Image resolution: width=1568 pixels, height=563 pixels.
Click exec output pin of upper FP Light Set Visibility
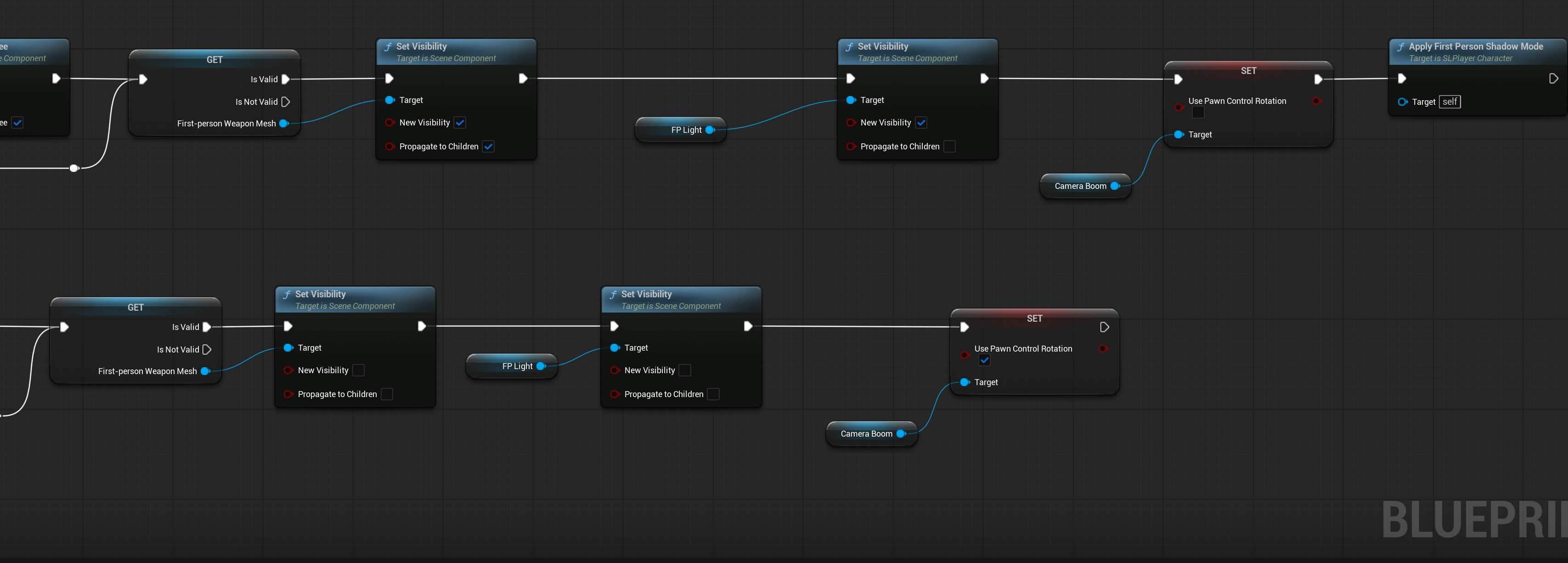pos(984,79)
